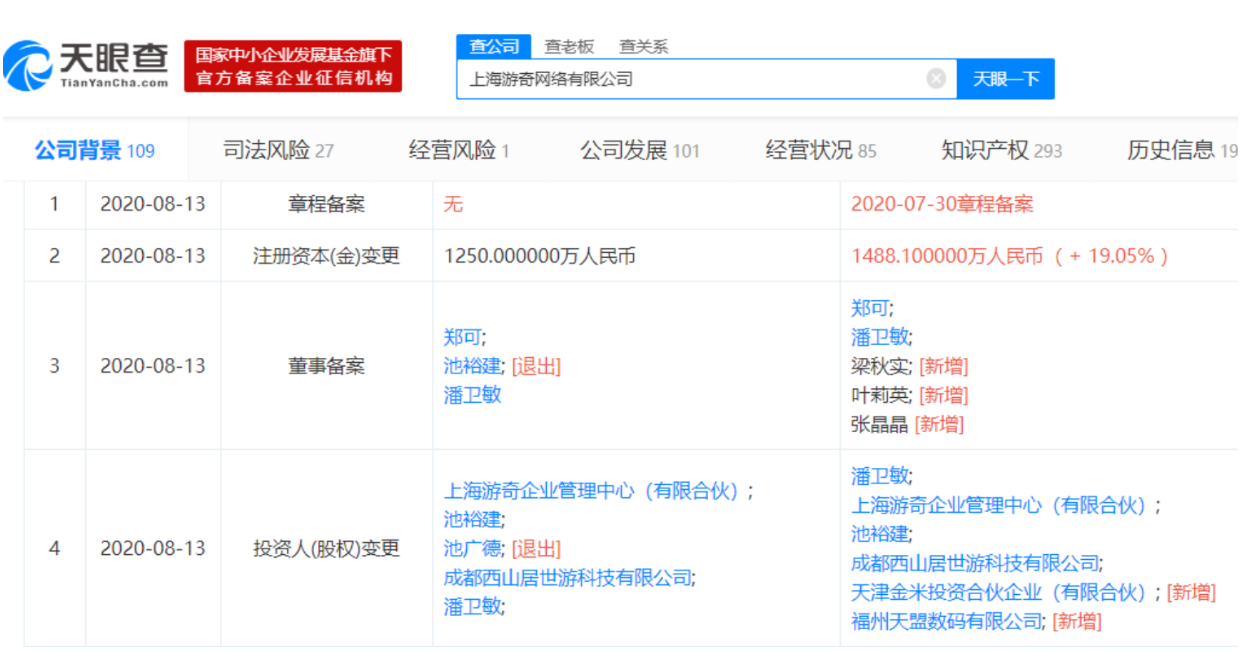
Task: Open the 历史信息 tab
Action: pyautogui.click(x=1180, y=151)
